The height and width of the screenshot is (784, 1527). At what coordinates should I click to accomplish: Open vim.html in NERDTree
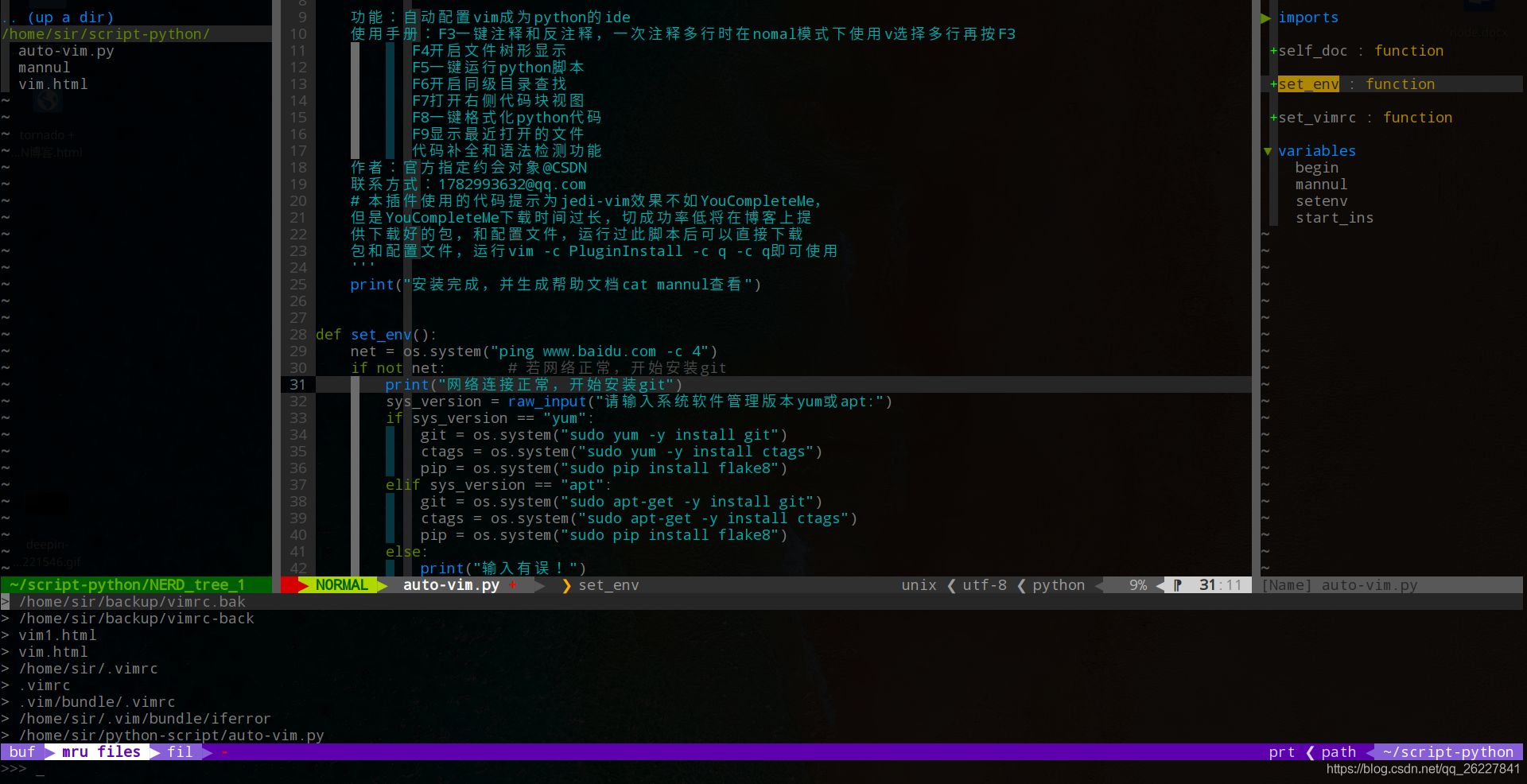click(x=53, y=84)
